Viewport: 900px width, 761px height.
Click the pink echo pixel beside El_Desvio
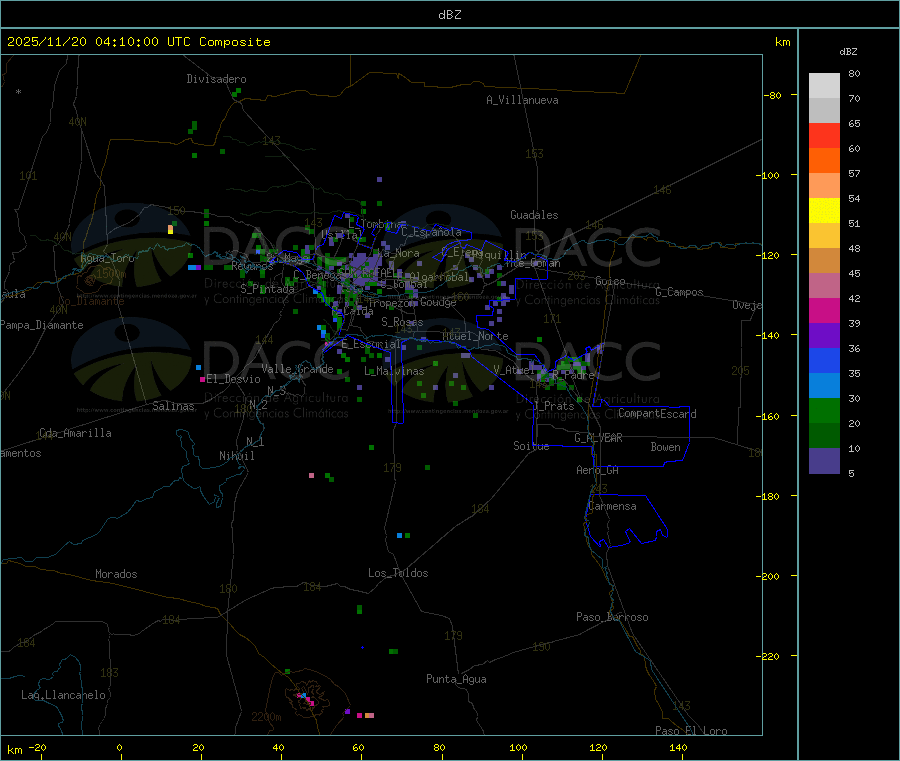click(x=202, y=379)
